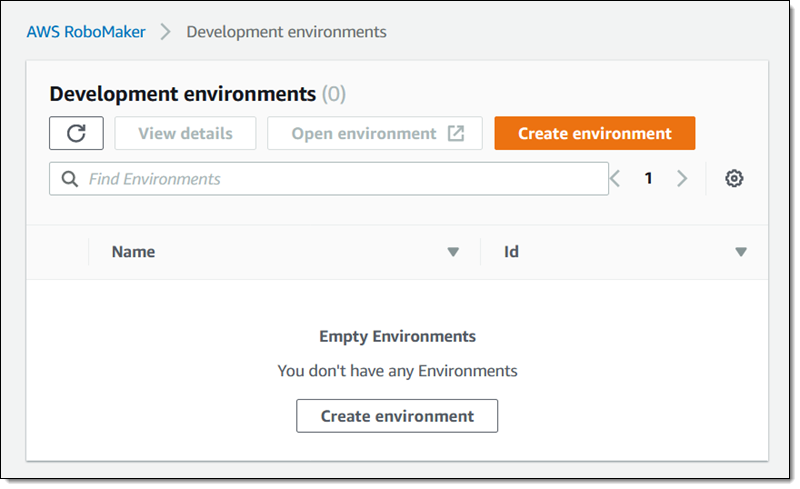Click the white Create environment button below the empty message

pos(397,416)
